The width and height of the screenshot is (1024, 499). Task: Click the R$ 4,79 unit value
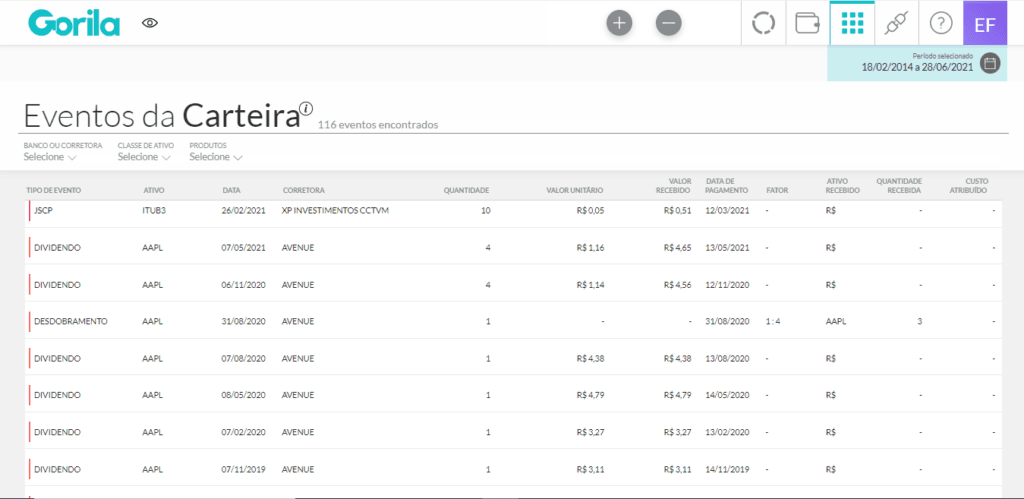pyautogui.click(x=591, y=395)
